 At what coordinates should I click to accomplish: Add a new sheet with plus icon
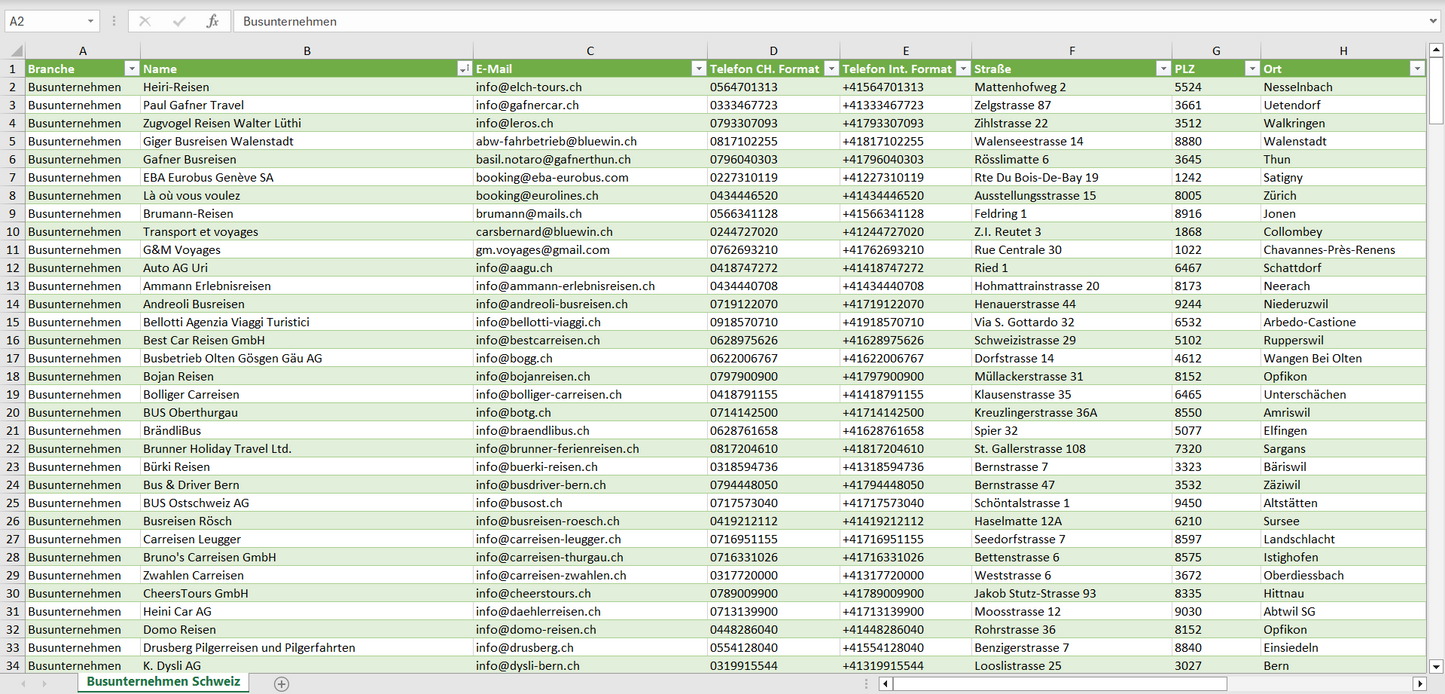tap(282, 684)
